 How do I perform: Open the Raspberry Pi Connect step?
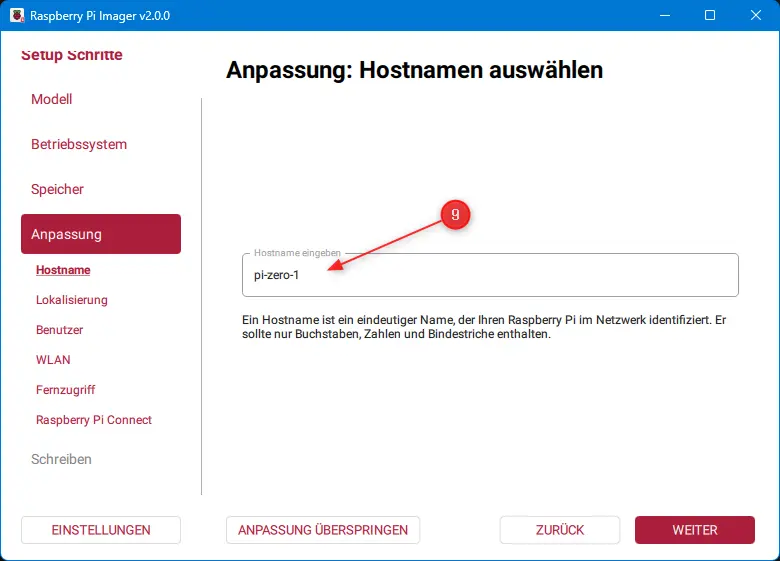[x=94, y=420]
